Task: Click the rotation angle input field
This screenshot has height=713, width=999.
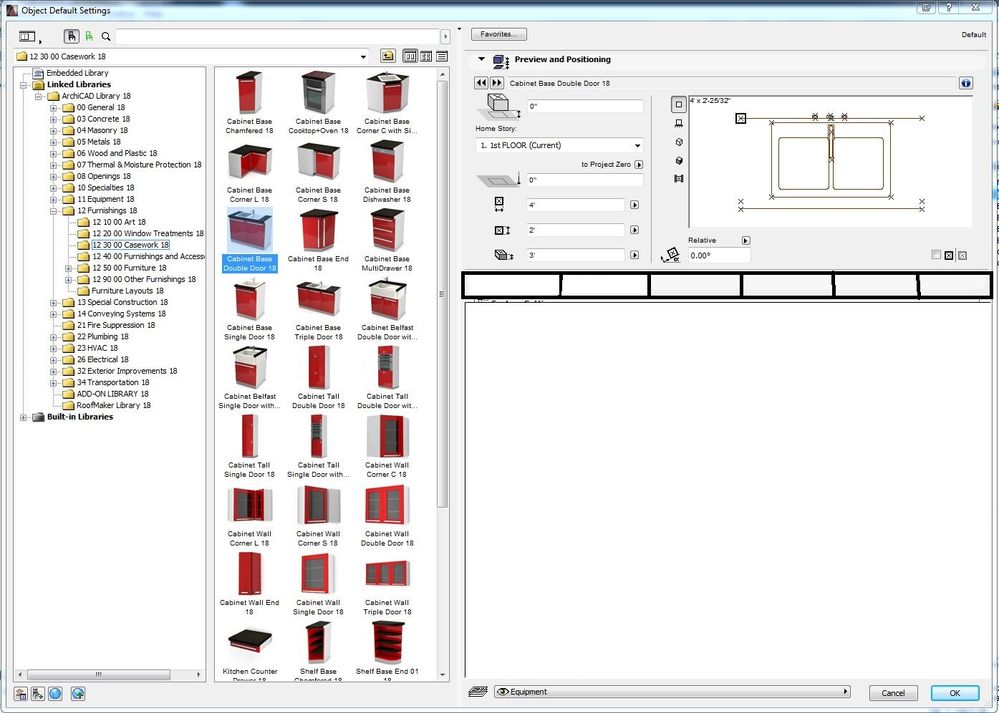Action: (718, 256)
